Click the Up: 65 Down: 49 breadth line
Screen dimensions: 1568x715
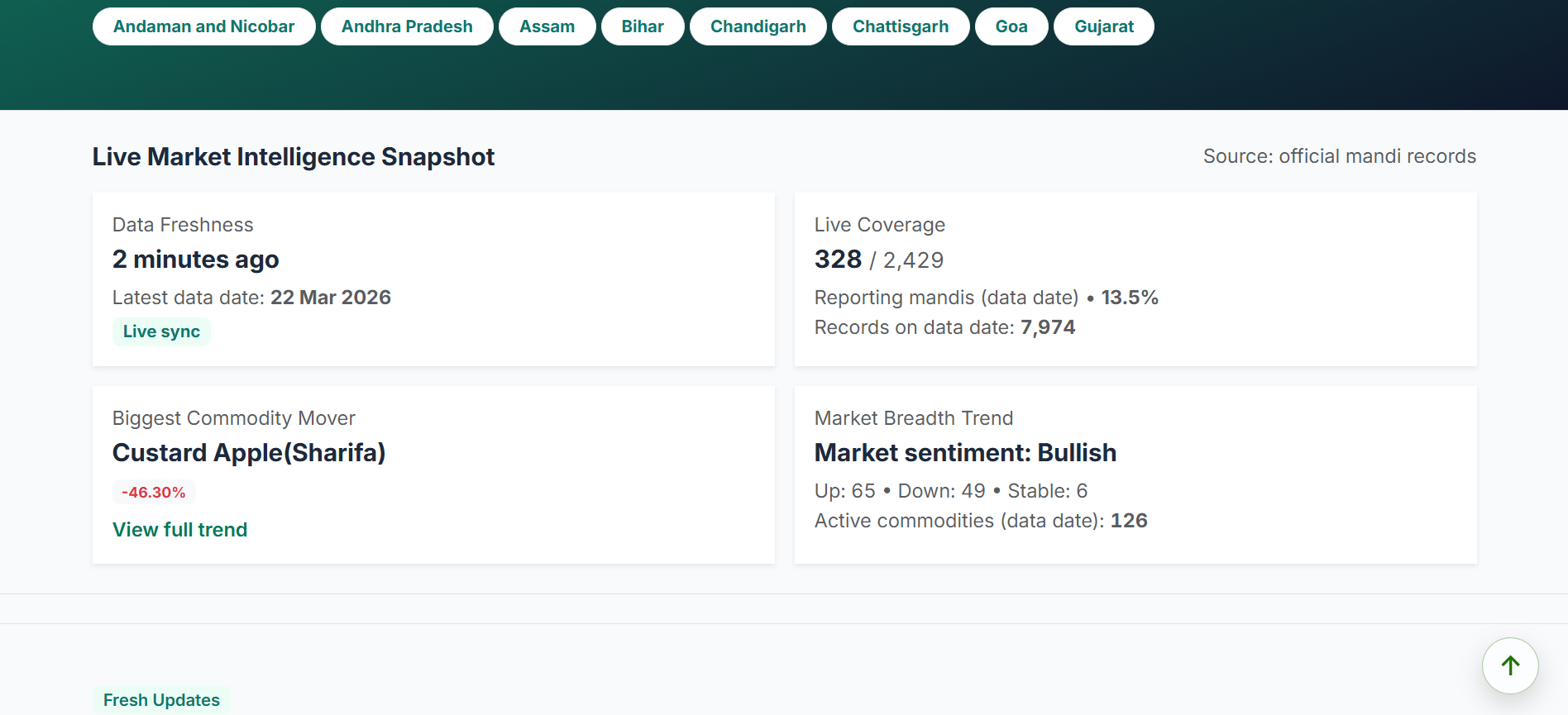pos(951,491)
